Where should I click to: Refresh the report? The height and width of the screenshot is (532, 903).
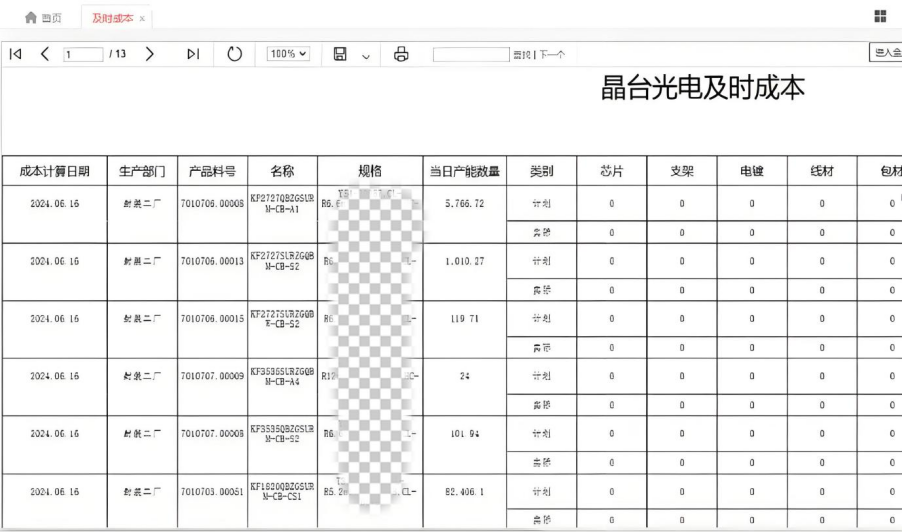tap(234, 54)
